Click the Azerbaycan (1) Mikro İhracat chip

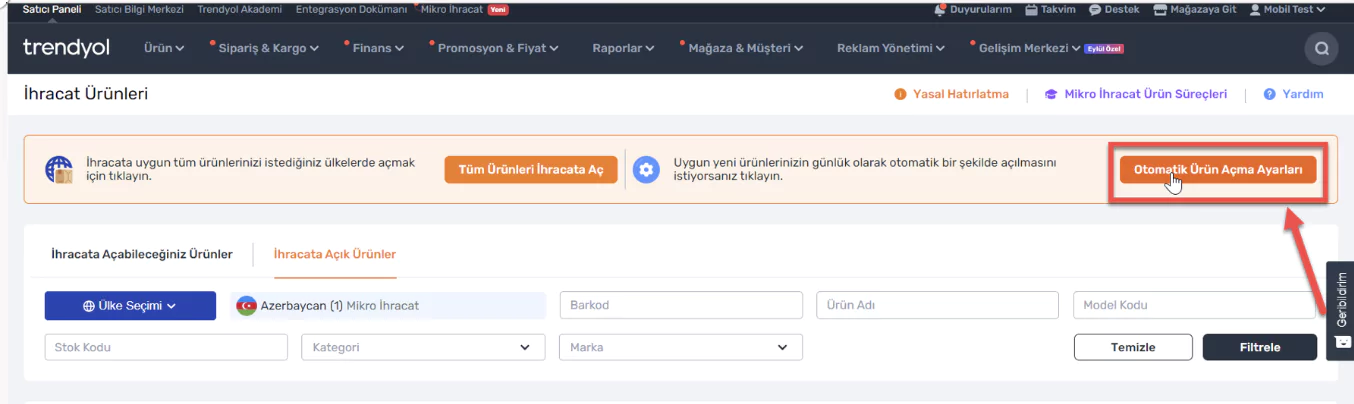(388, 306)
